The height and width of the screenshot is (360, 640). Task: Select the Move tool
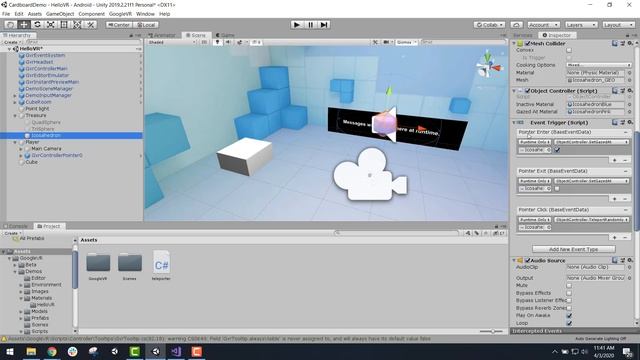(x=24, y=25)
